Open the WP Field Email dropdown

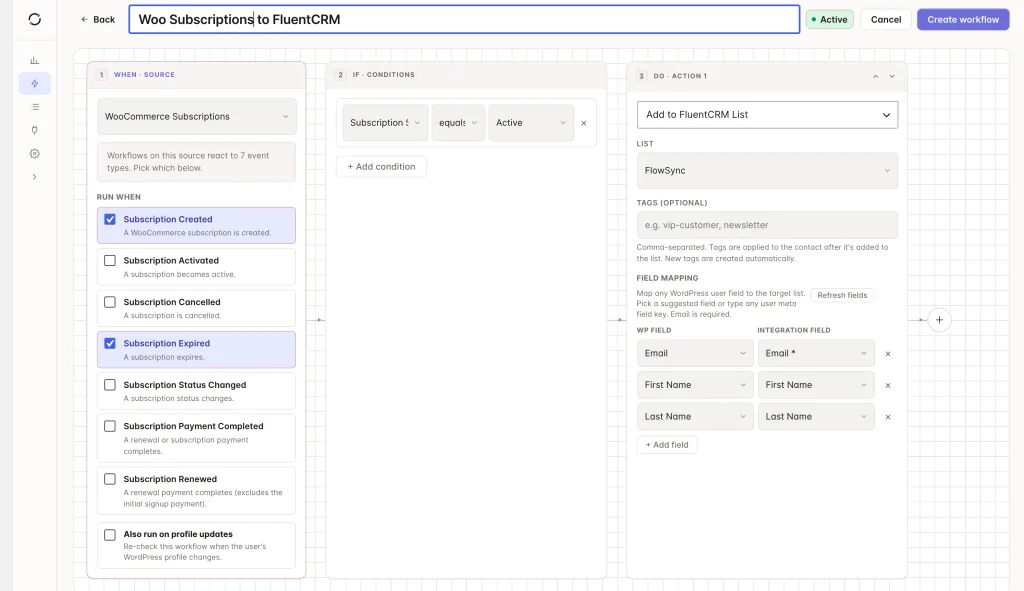pos(695,353)
